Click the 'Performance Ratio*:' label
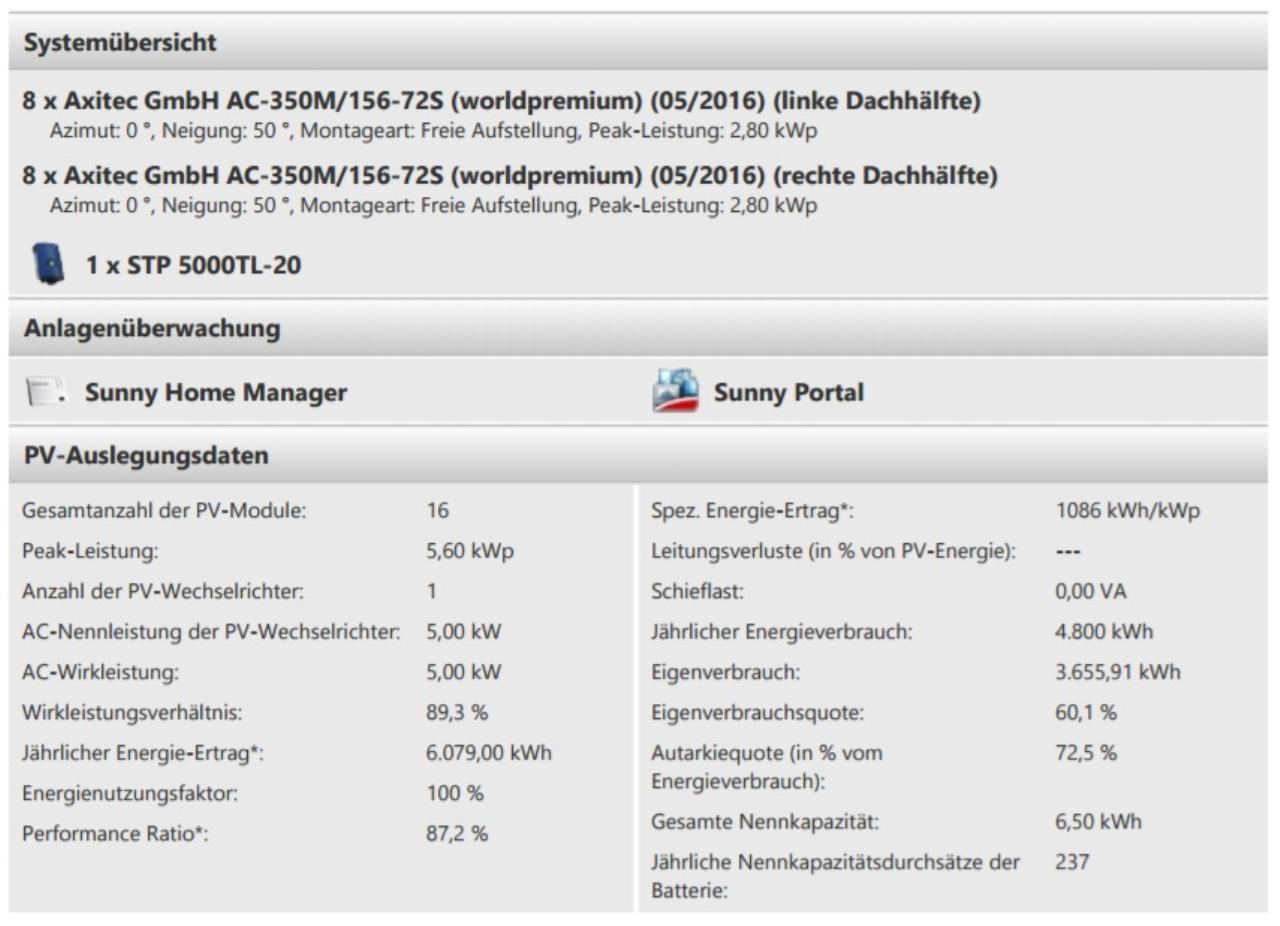Image resolution: width=1280 pixels, height=926 pixels. point(115,835)
